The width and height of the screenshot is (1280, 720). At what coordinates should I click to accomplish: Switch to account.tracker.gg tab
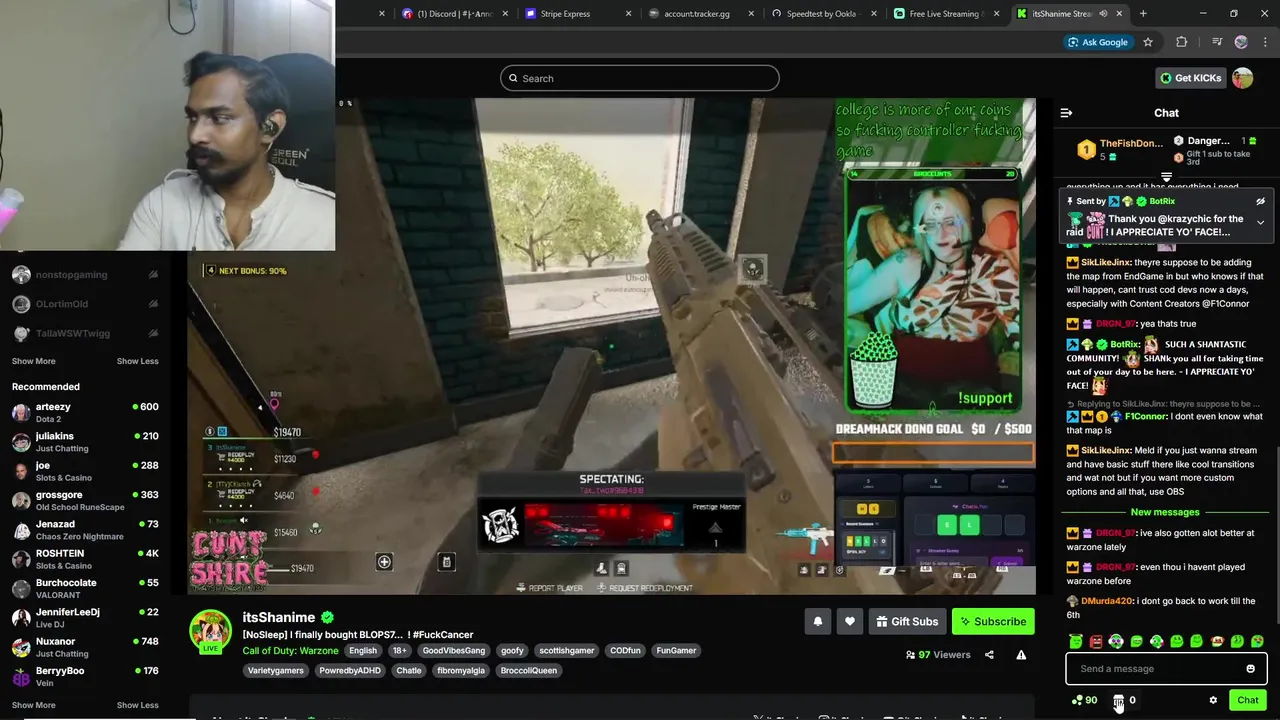coord(700,14)
